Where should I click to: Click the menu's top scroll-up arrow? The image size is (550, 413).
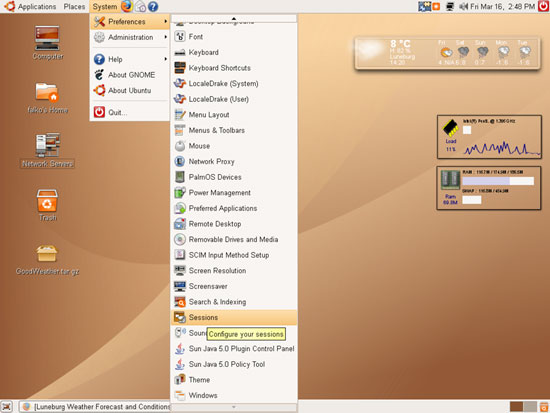coord(234,18)
